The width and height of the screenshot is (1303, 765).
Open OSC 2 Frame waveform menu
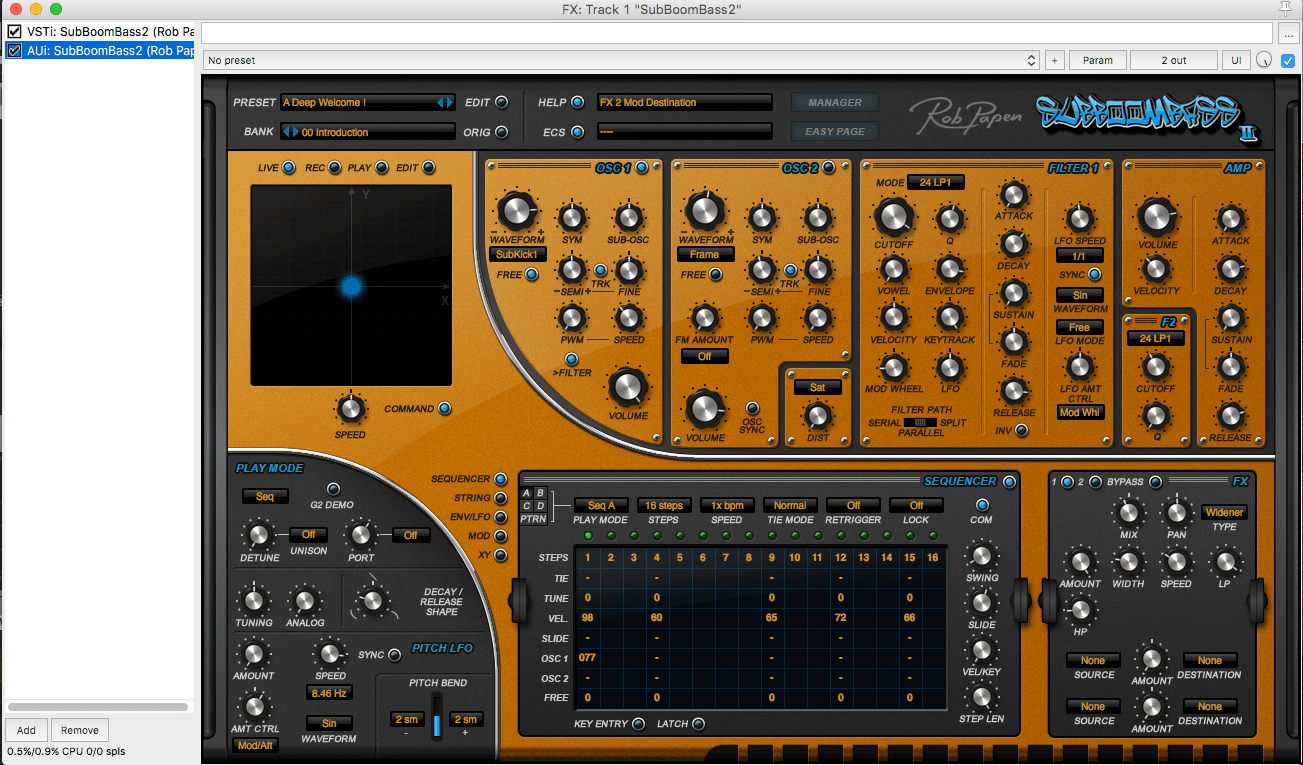tap(704, 254)
